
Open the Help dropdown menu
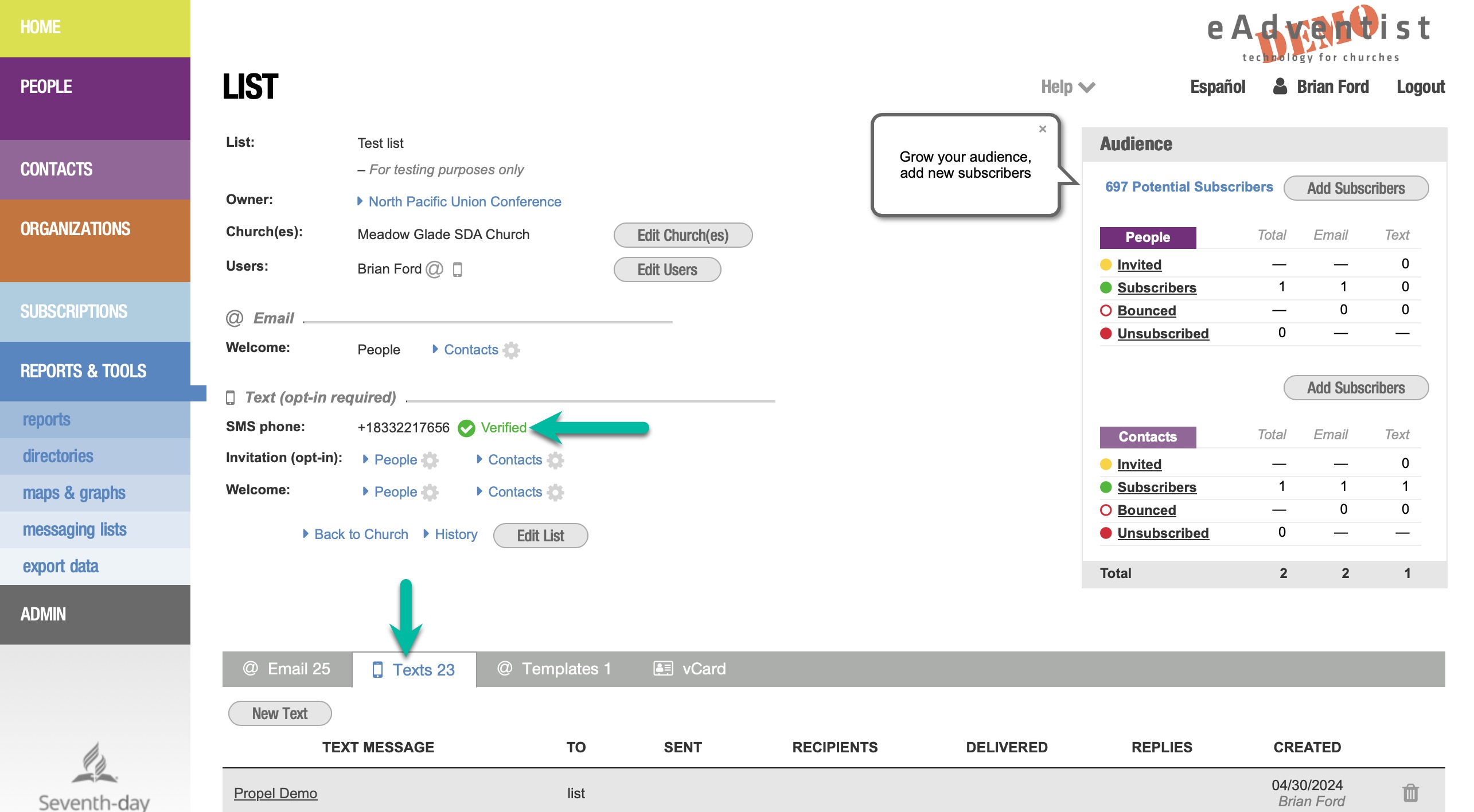[1067, 87]
